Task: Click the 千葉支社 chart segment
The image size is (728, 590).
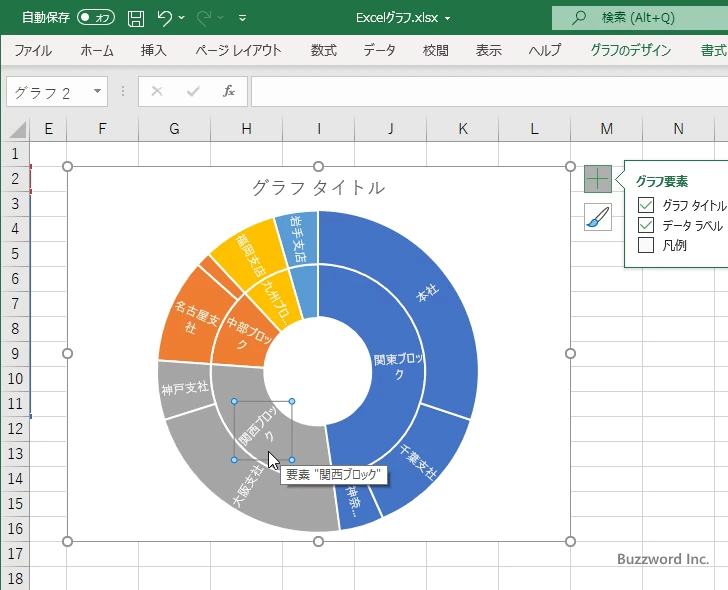Action: point(419,462)
